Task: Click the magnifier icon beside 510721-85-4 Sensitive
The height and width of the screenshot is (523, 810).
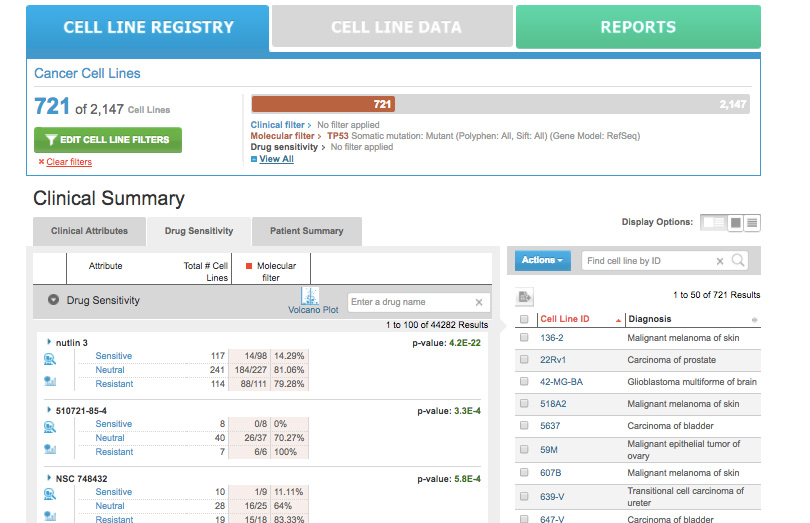Action: 49,425
